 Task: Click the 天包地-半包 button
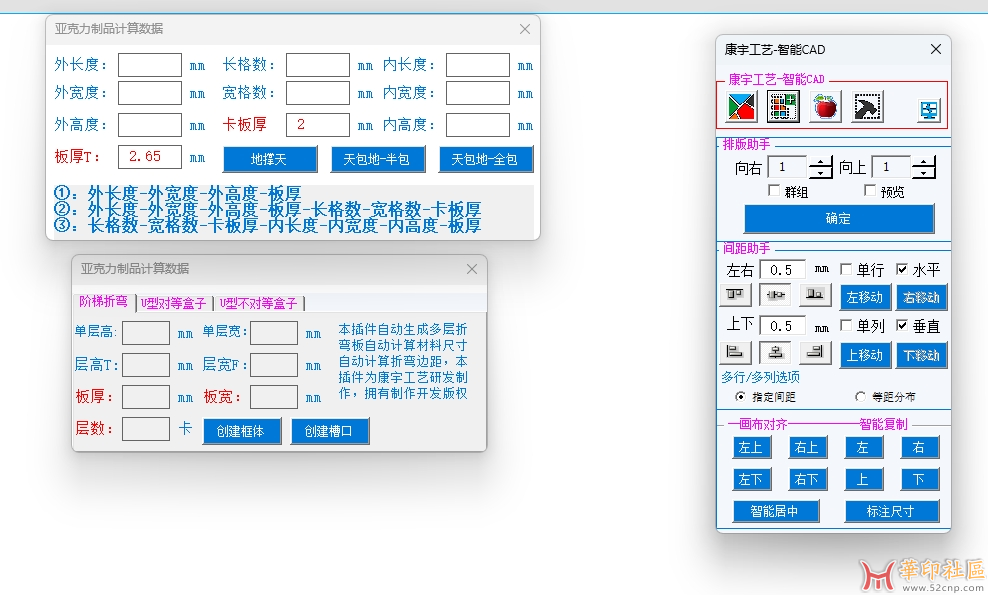[x=377, y=159]
